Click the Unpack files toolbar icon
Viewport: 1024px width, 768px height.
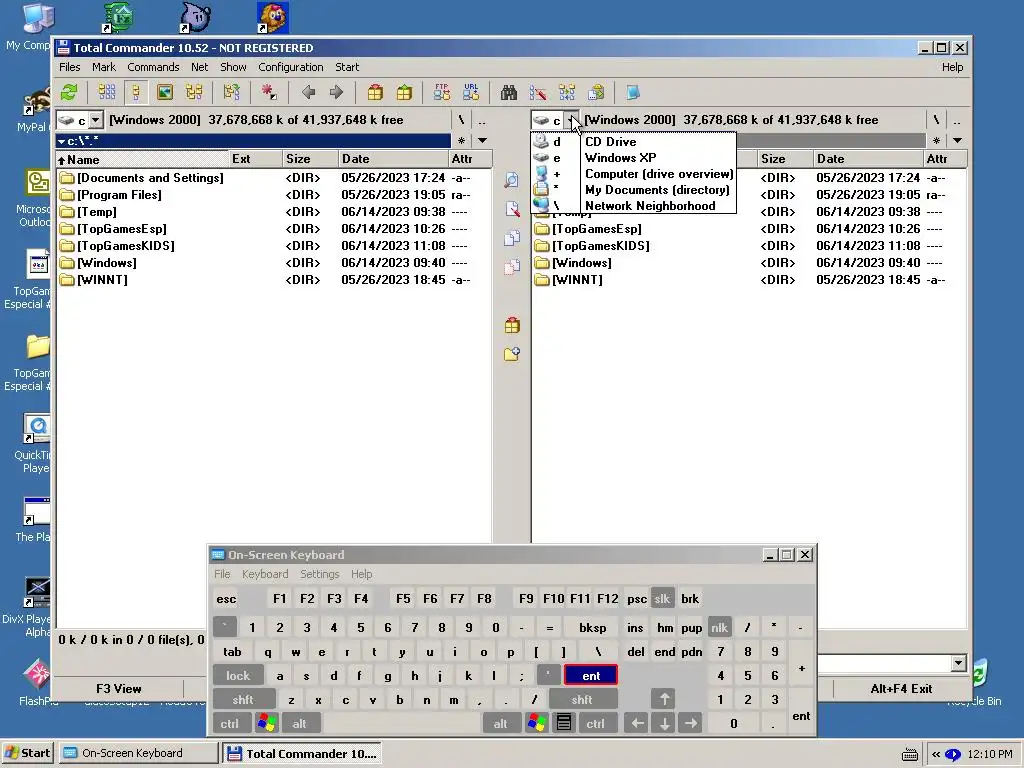coord(404,93)
